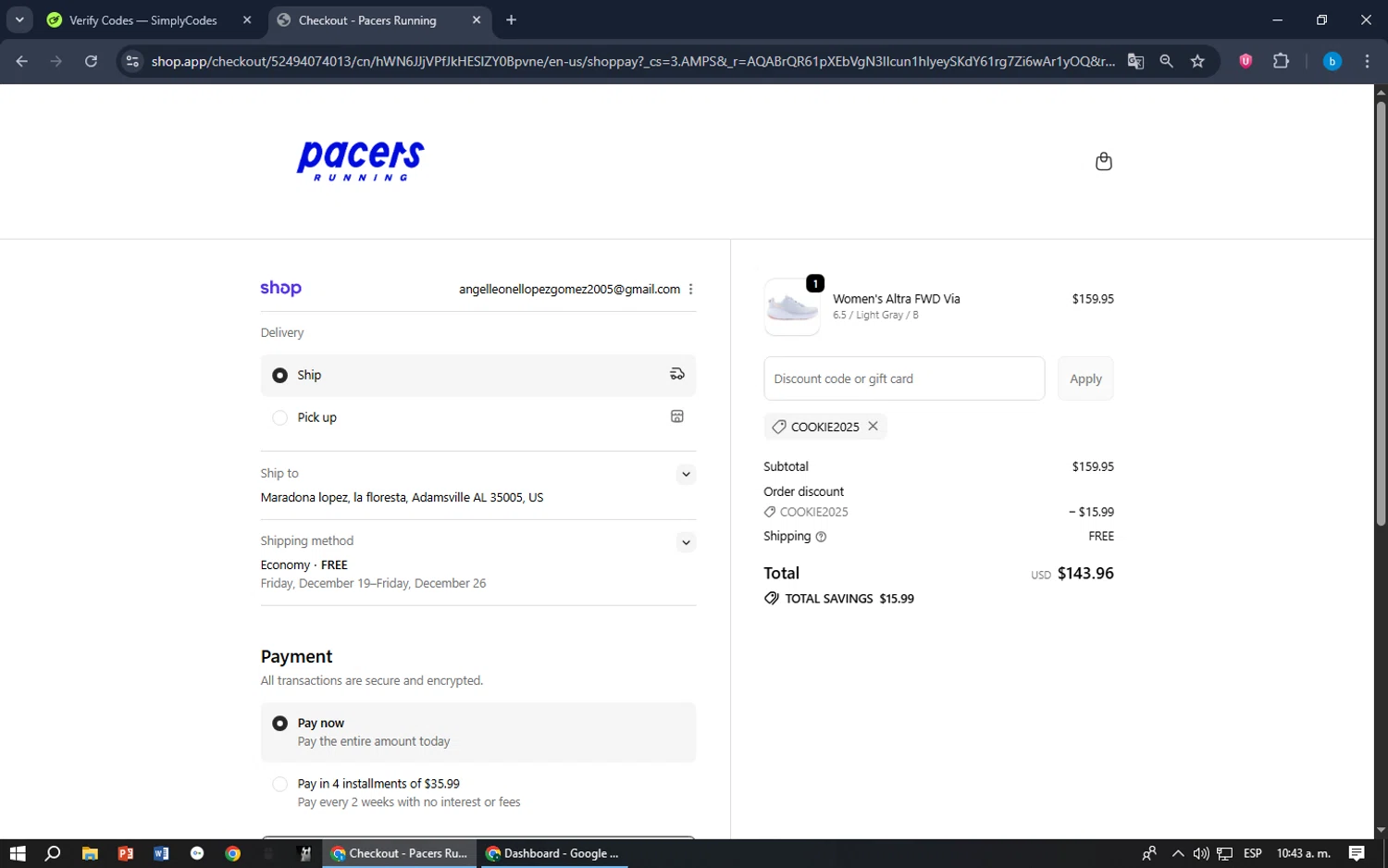
Task: Remove the COOKIE2025 discount code
Action: (873, 427)
